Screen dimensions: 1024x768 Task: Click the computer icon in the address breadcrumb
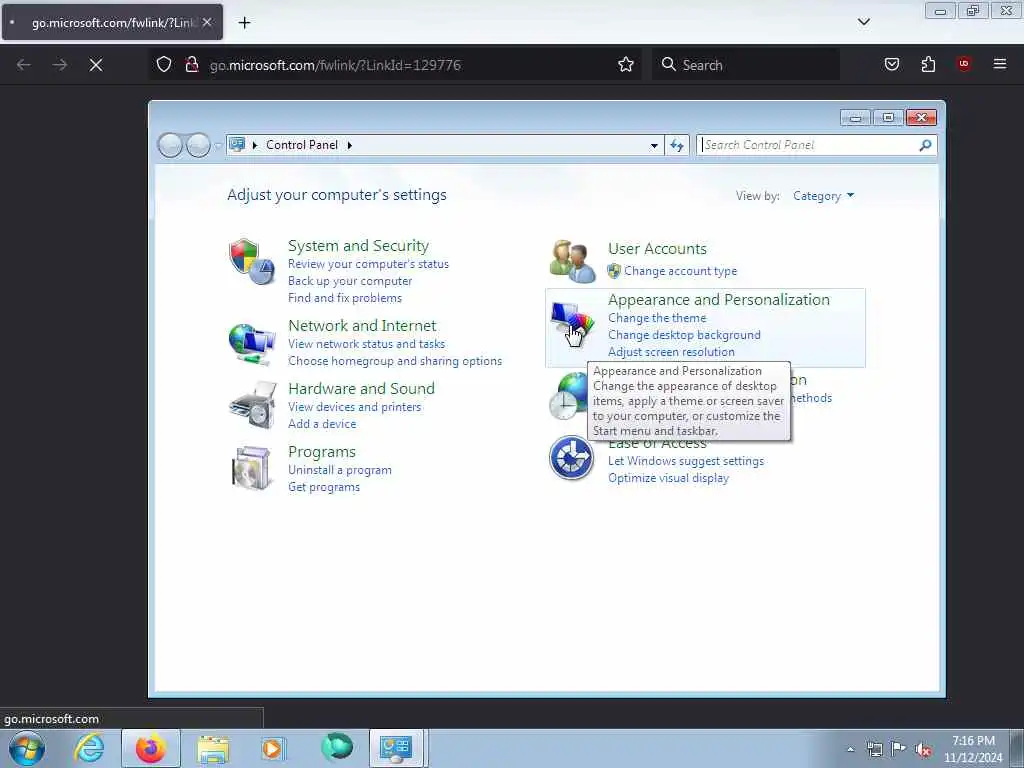(237, 144)
